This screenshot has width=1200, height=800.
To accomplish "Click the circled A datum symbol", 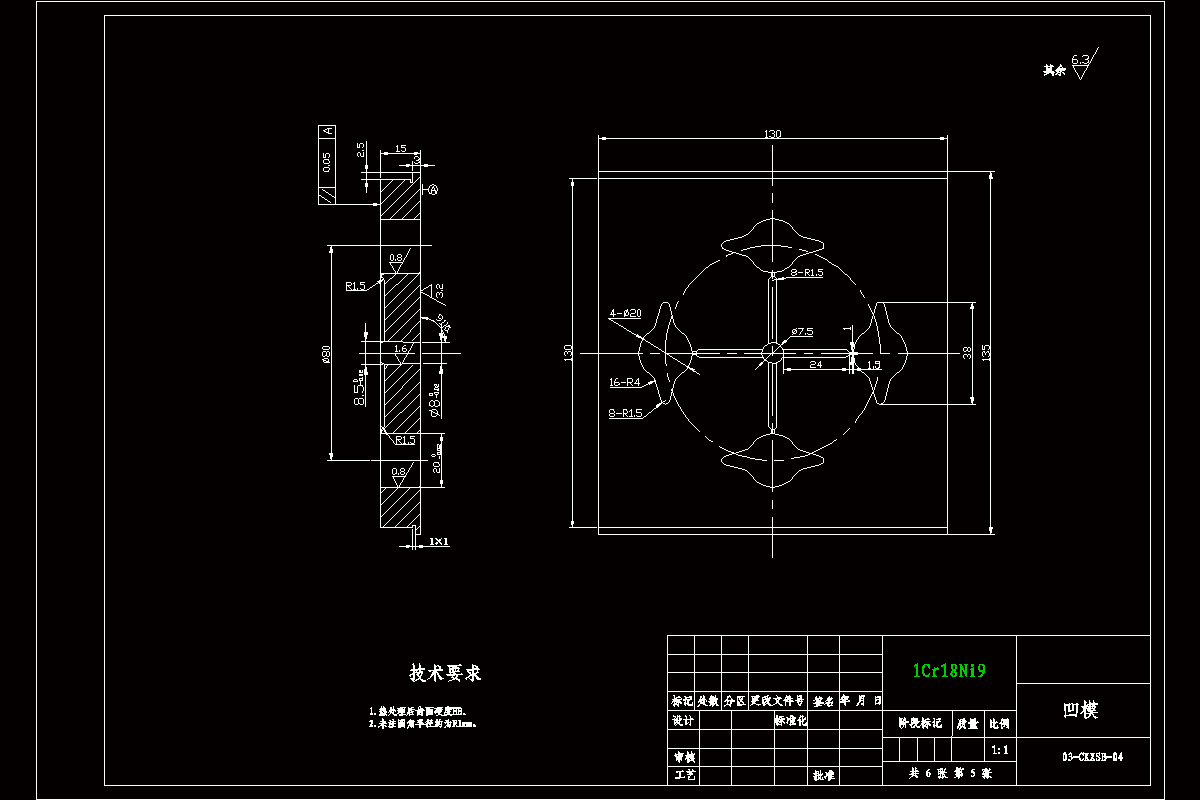I will [433, 189].
